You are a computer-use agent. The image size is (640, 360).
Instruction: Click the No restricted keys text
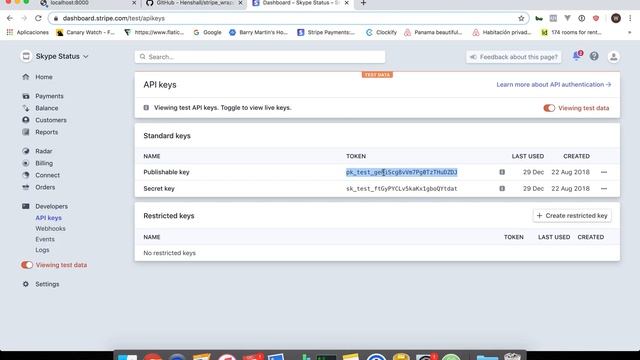pyautogui.click(x=169, y=253)
